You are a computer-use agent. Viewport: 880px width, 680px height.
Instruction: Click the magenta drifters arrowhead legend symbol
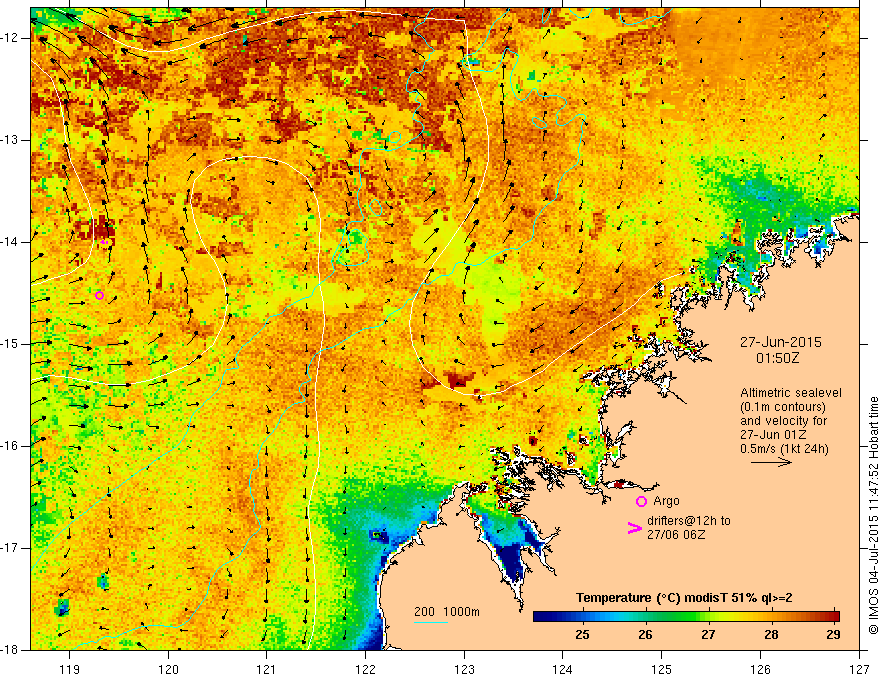pyautogui.click(x=634, y=528)
